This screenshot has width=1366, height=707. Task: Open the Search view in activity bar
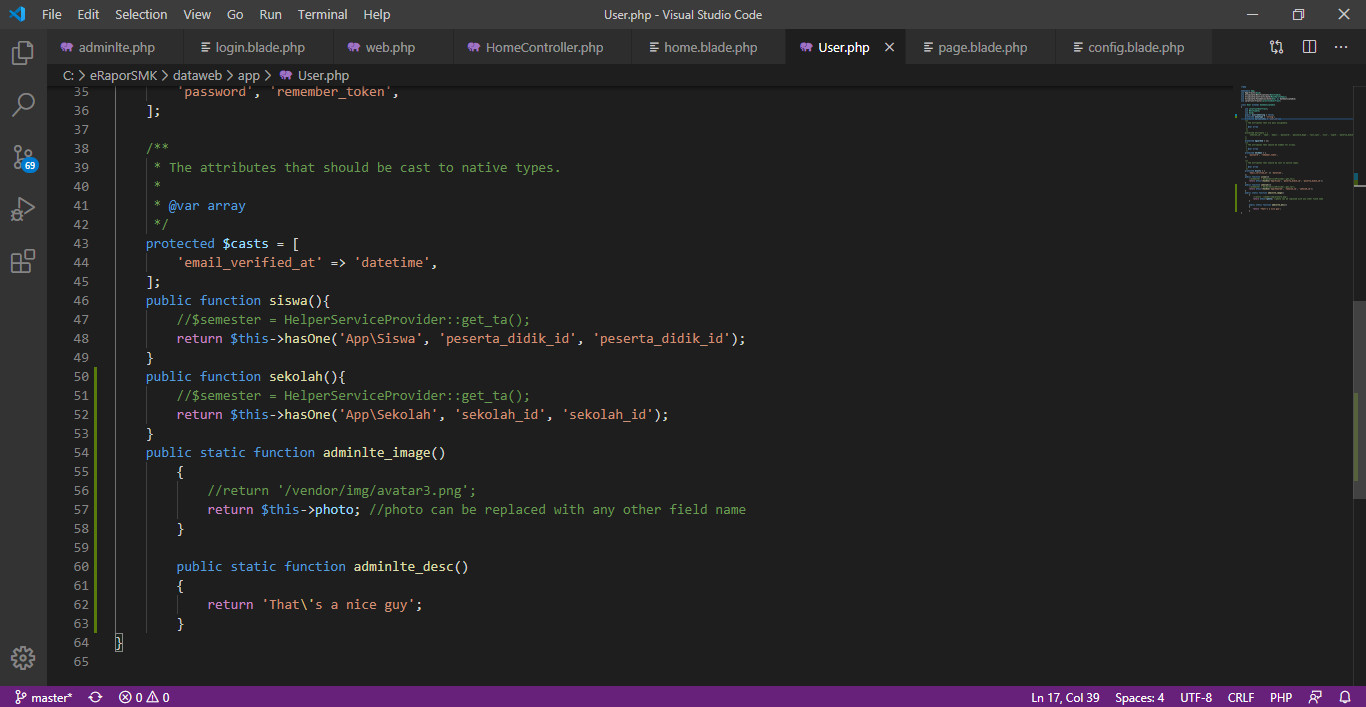pos(23,105)
